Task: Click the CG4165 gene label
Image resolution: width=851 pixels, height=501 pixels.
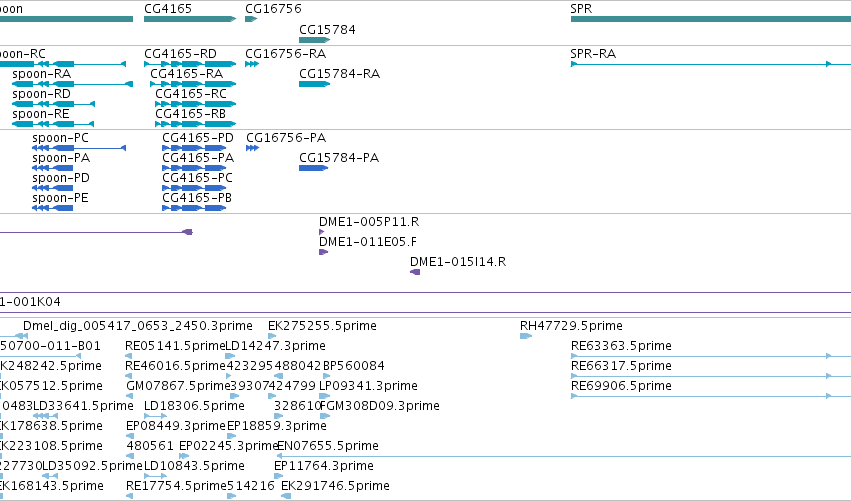Action: click(168, 9)
